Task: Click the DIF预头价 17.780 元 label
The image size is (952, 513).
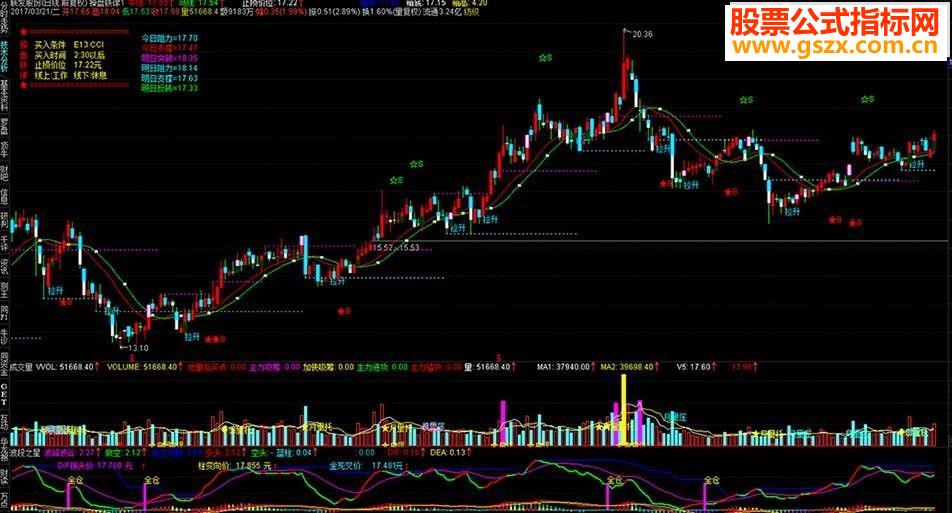Action: [95, 466]
